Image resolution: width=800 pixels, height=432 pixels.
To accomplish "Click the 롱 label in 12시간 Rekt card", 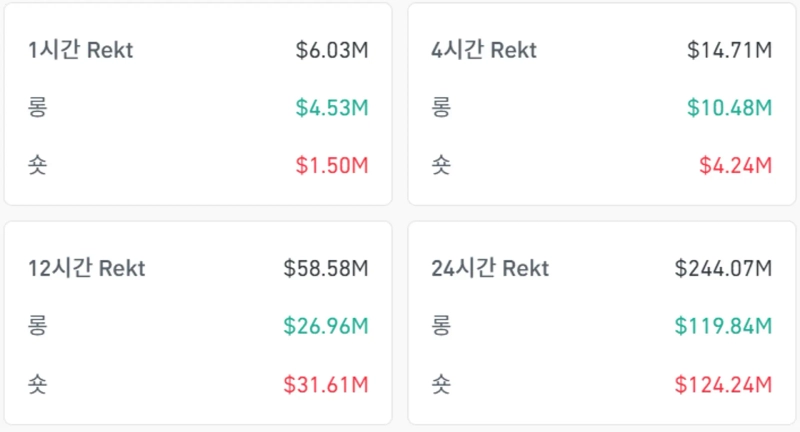I will pyautogui.click(x=38, y=325).
